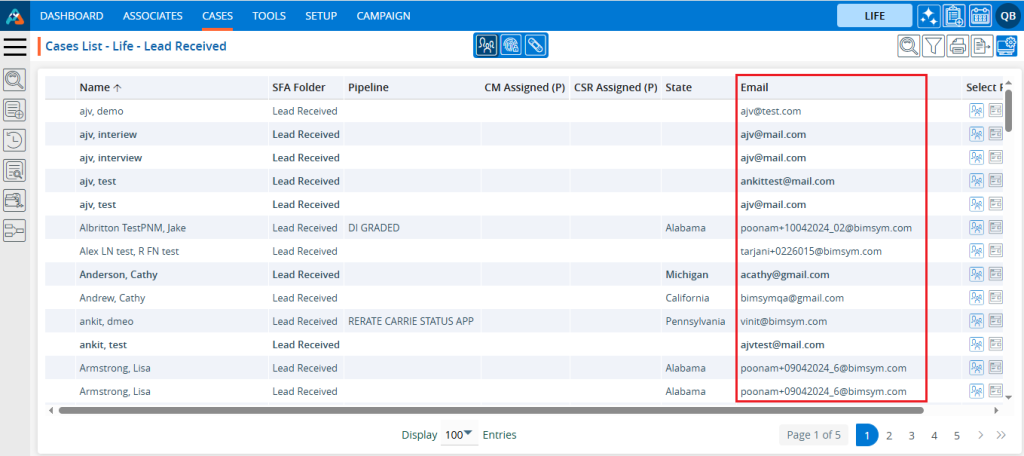The height and width of the screenshot is (456, 1024).
Task: Open the CAMPAIGN menu
Action: coord(383,16)
